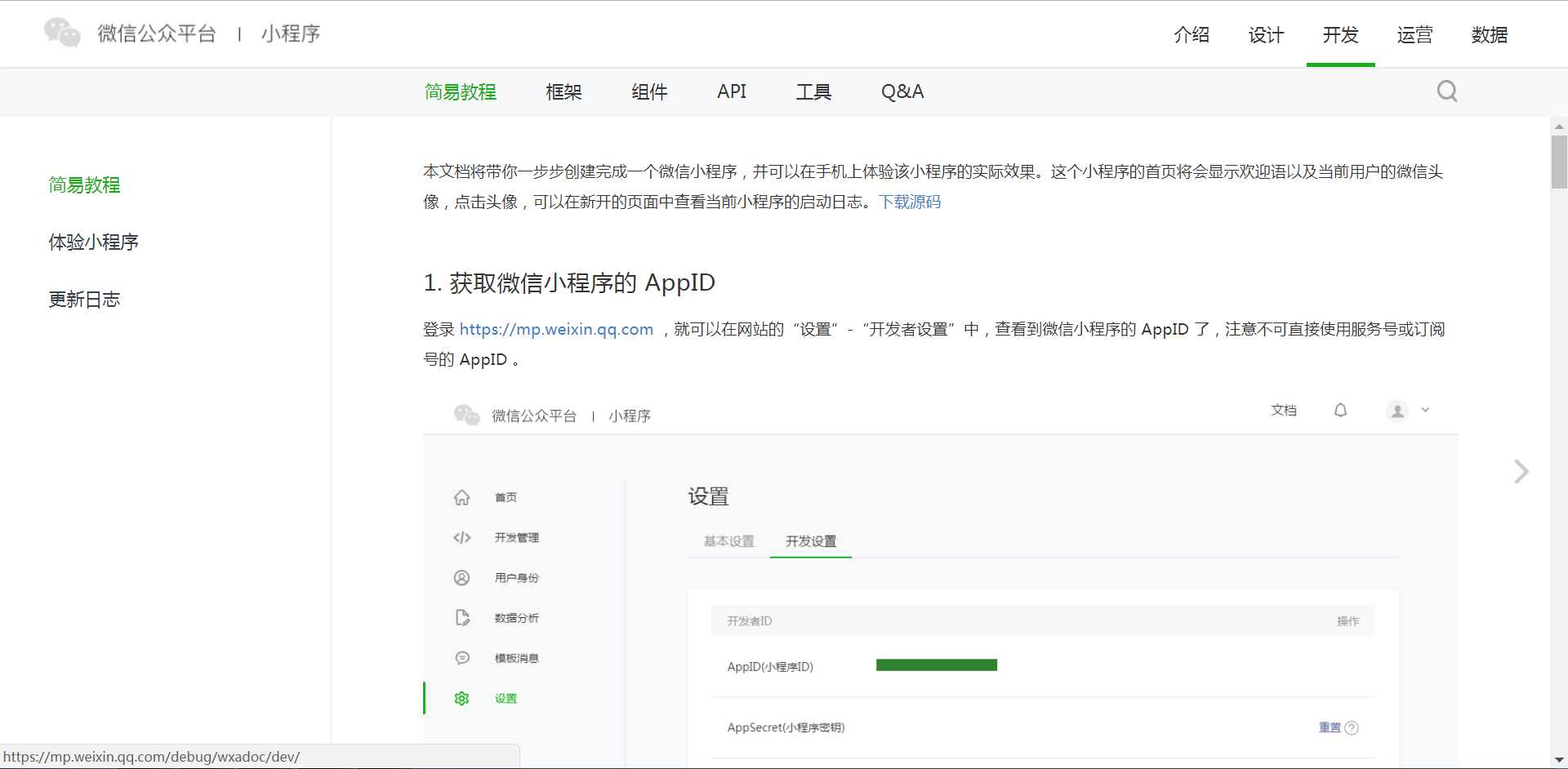The height and width of the screenshot is (769, 1568).
Task: Select the API tab in the documentation navigation
Action: [x=731, y=91]
